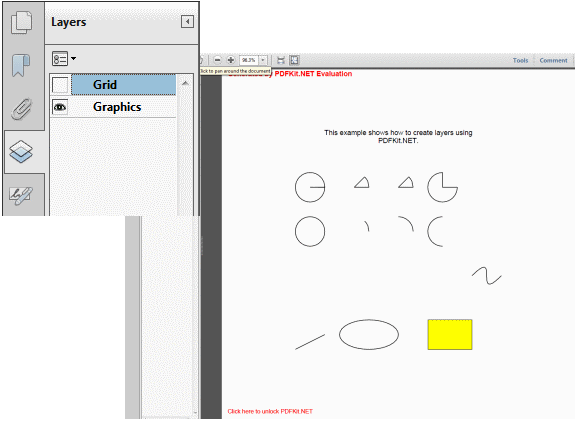Image resolution: width=577 pixels, height=422 pixels.
Task: Open the Signatures panel icon
Action: pyautogui.click(x=21, y=196)
